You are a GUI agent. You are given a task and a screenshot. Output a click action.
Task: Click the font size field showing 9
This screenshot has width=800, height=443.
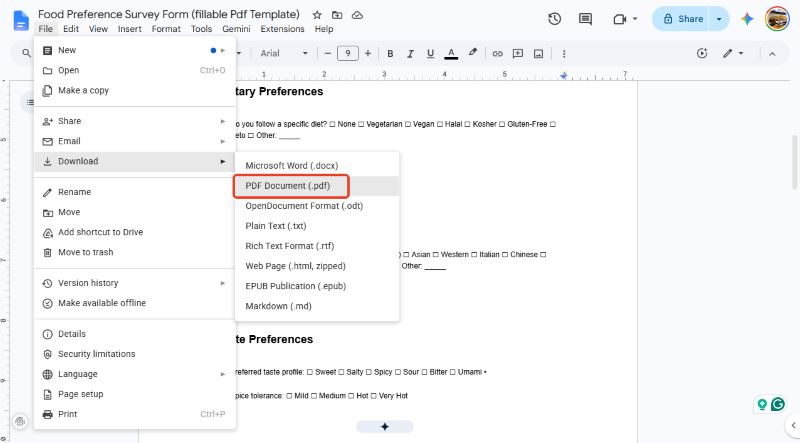tap(347, 53)
